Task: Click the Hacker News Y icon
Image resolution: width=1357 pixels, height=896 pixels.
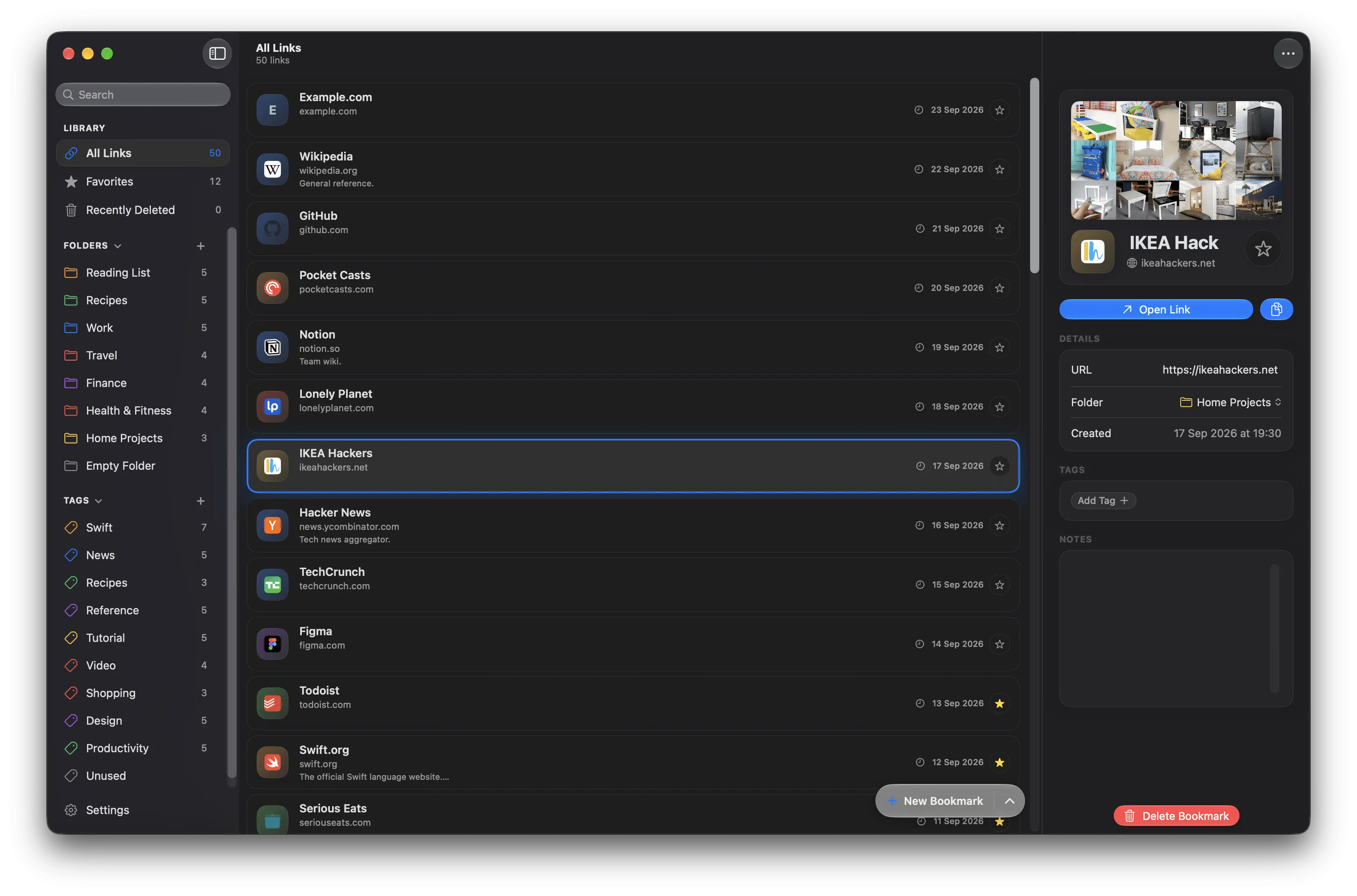Action: 272,525
